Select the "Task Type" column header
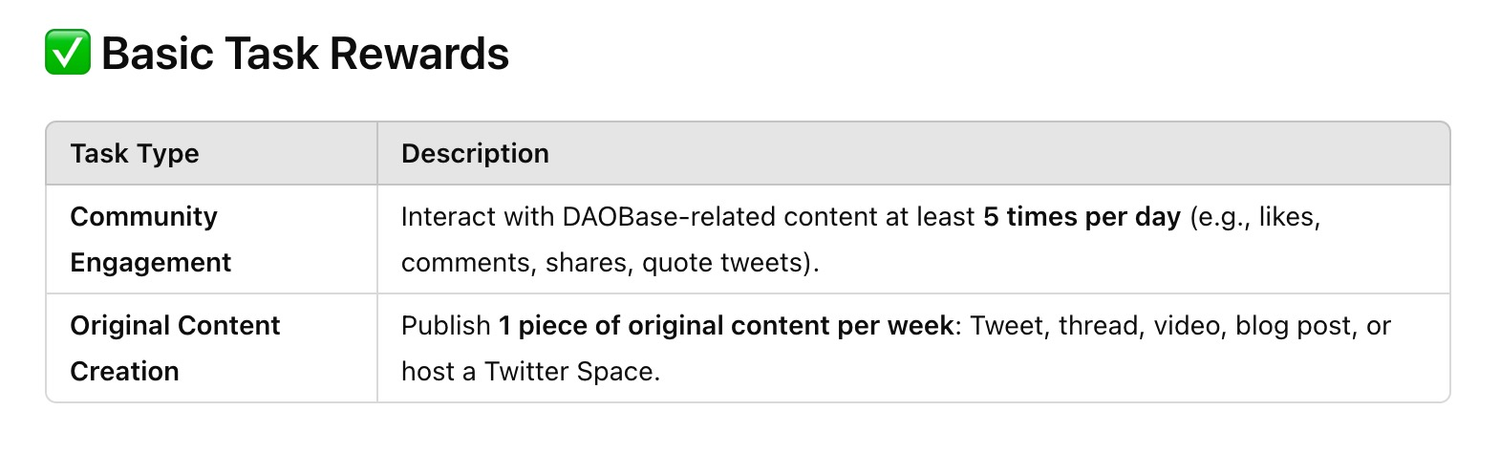 pyautogui.click(x=134, y=154)
